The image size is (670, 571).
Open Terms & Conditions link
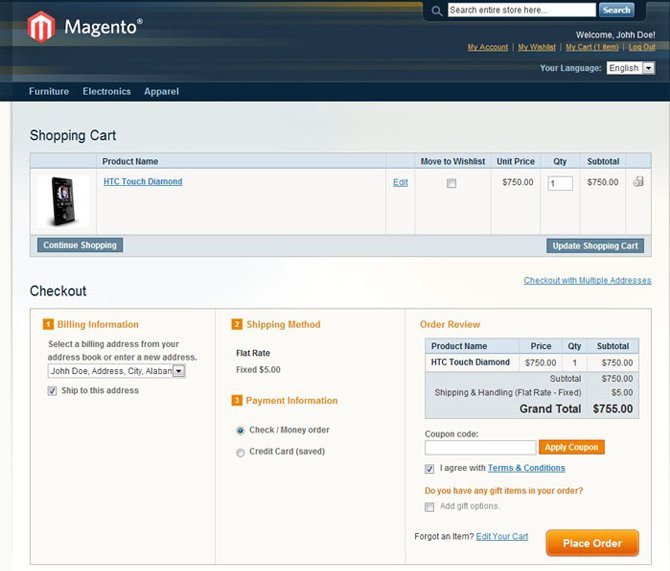526,468
